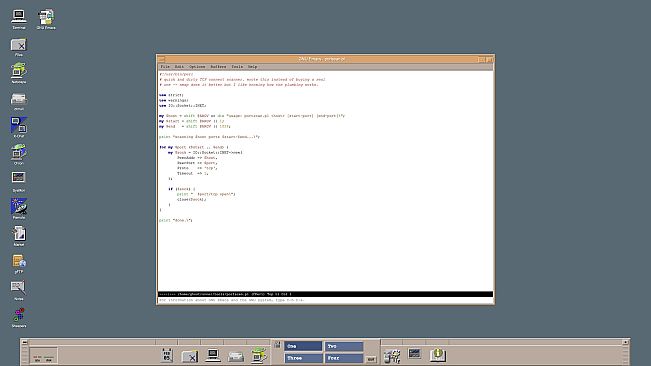Open the document icon below Remote
The width and height of the screenshot is (651, 366).
pos(19,236)
